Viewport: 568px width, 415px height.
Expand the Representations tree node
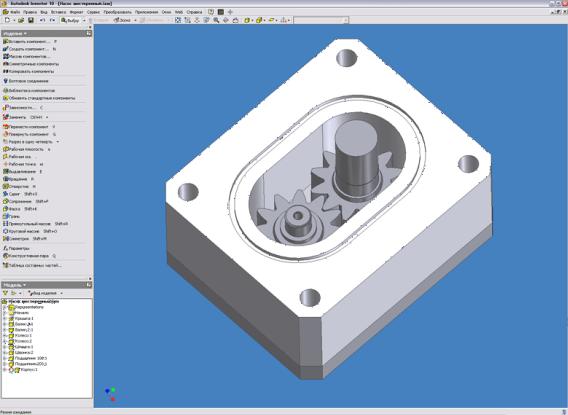click(5, 307)
